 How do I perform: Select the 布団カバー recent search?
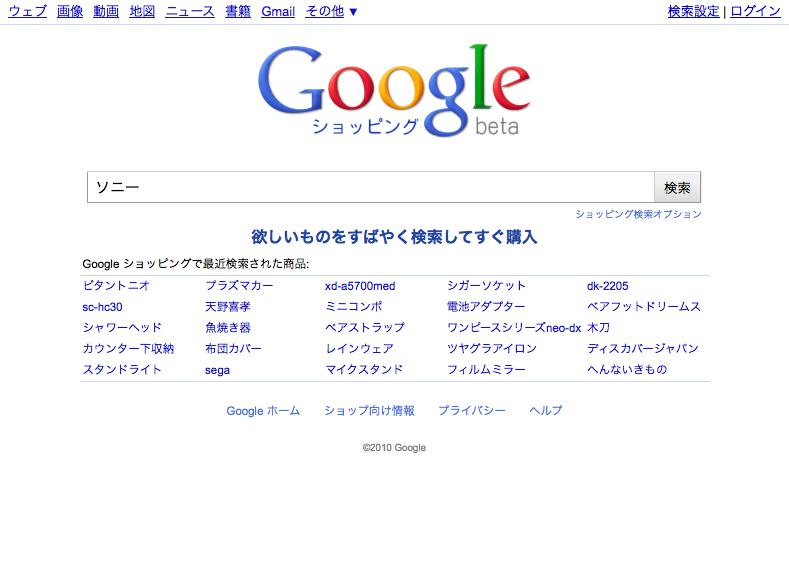click(233, 349)
